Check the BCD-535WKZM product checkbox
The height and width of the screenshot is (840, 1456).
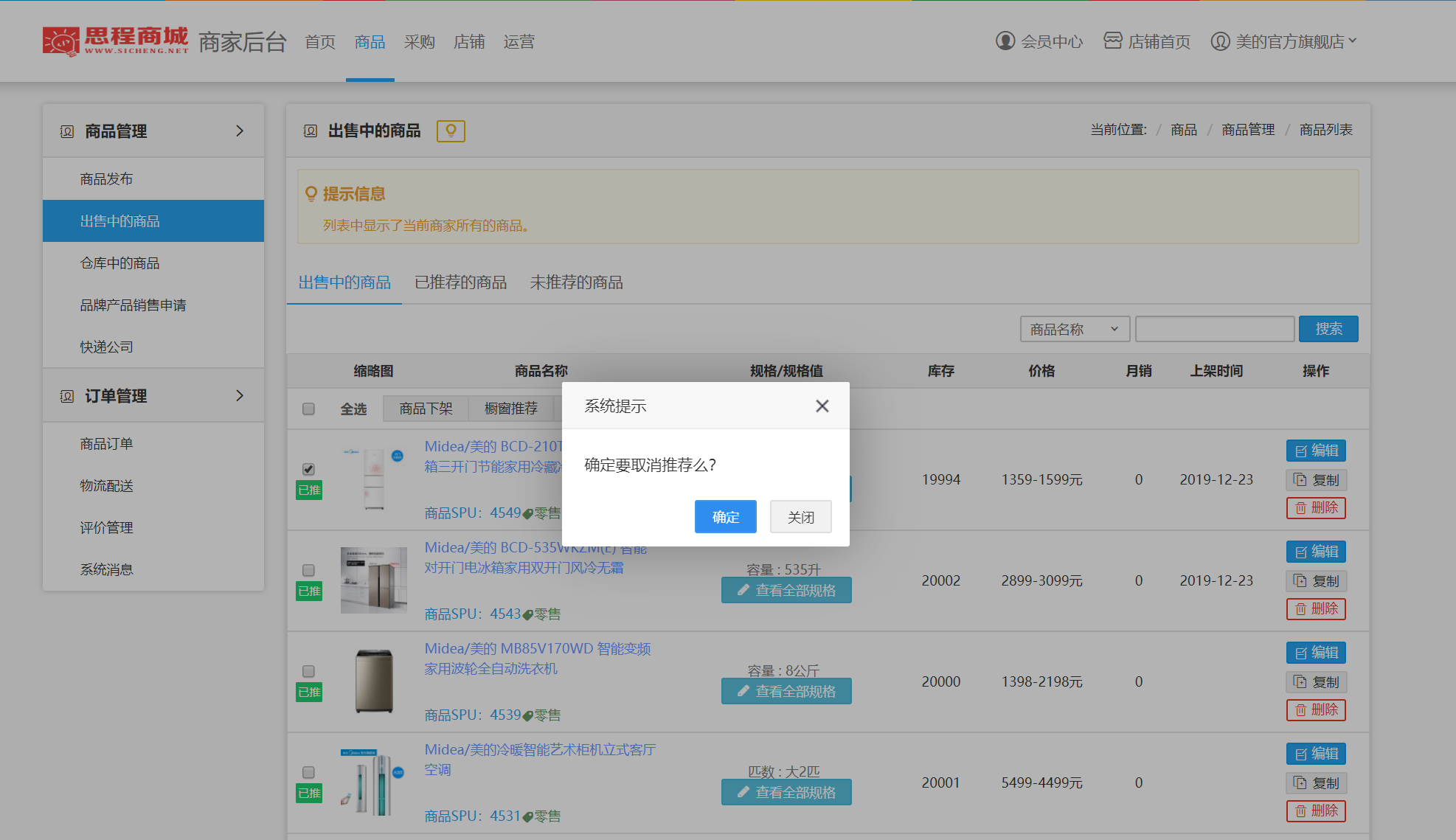(x=308, y=570)
